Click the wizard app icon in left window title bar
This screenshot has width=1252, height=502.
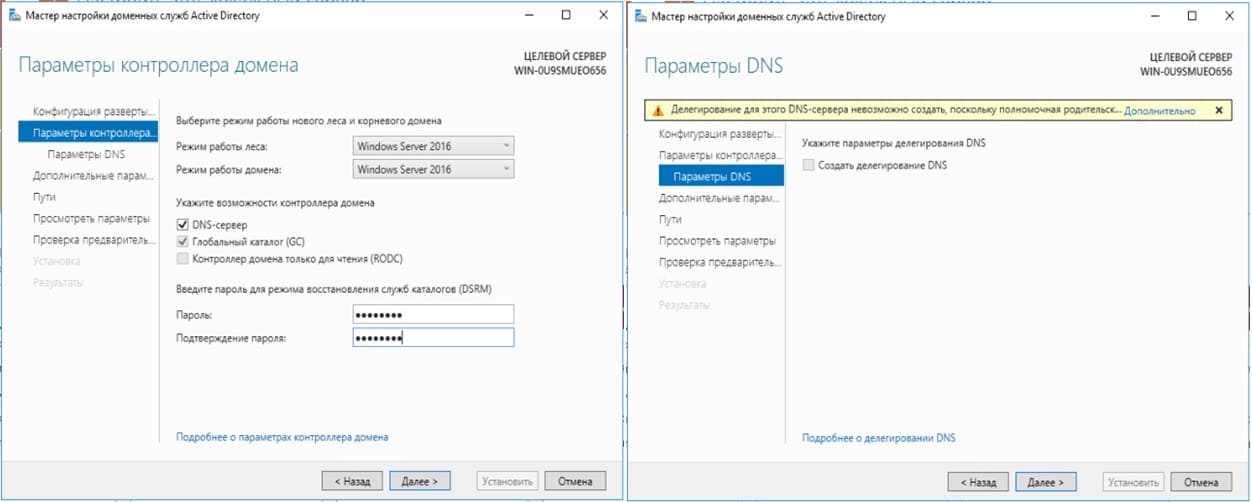(12, 16)
